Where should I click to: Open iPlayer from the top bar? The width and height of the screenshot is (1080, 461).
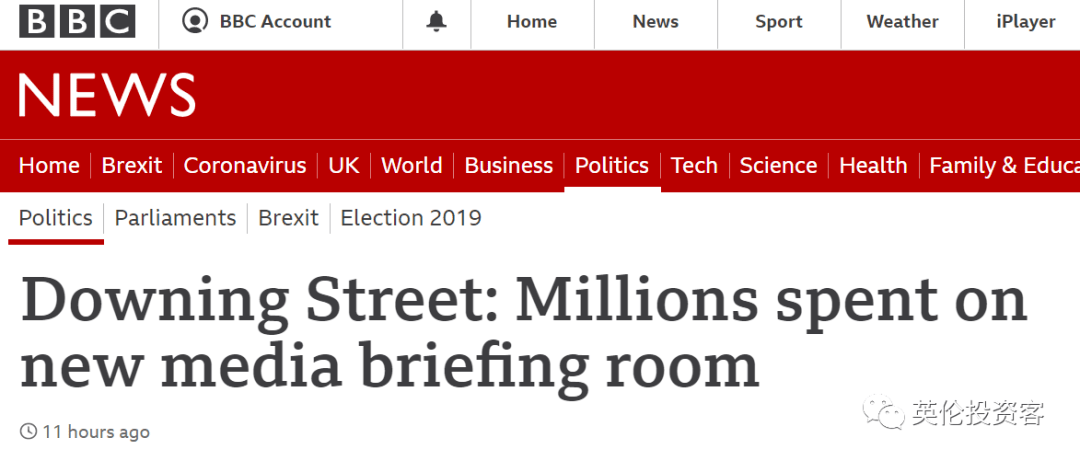(x=1026, y=22)
